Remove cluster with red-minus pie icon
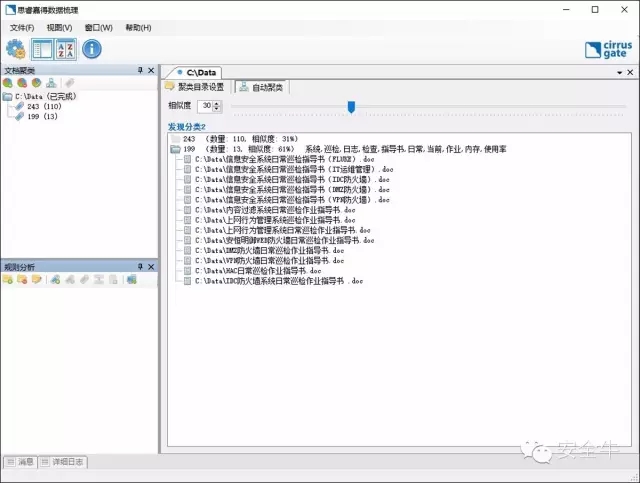Viewport: 640px width, 483px height. (22, 83)
